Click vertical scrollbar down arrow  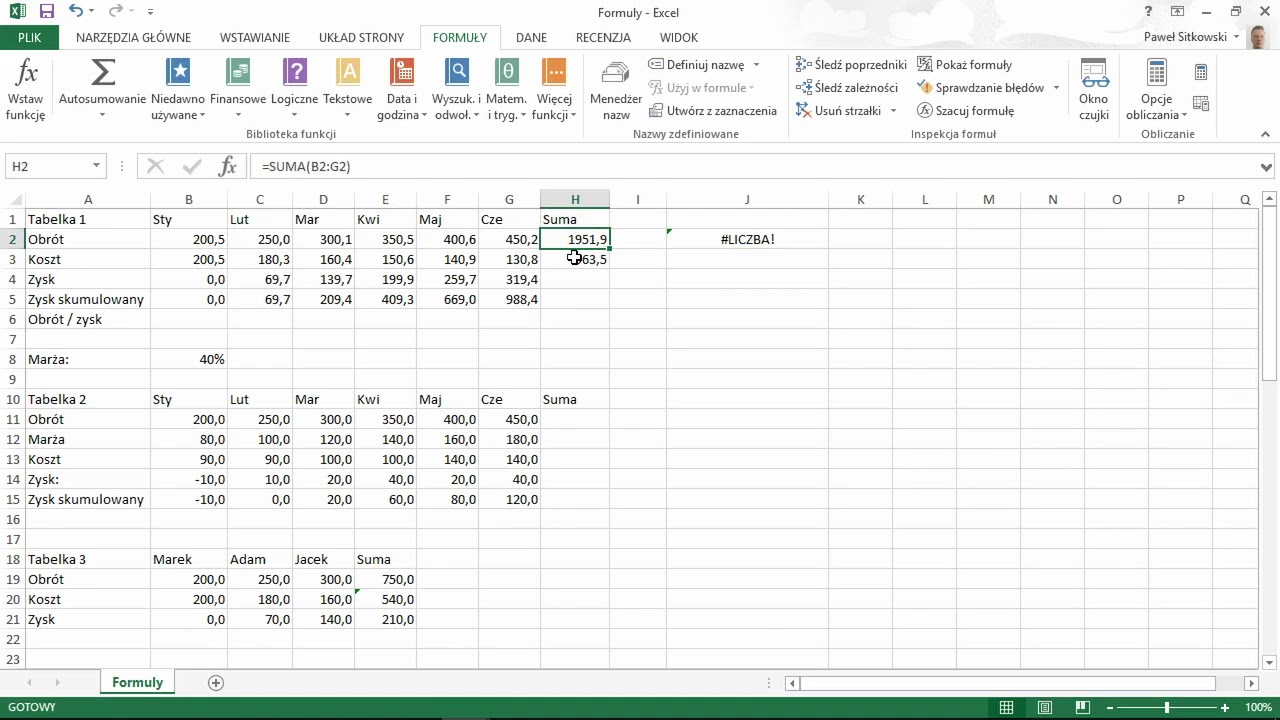pyautogui.click(x=1269, y=662)
